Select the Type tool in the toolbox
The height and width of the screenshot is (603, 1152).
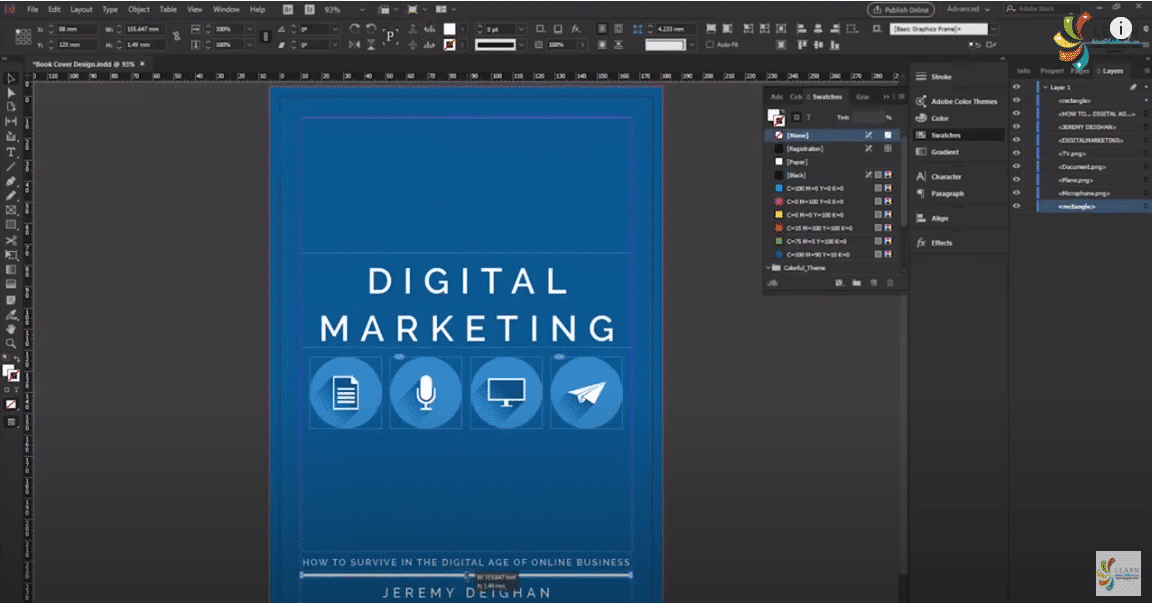[x=11, y=152]
